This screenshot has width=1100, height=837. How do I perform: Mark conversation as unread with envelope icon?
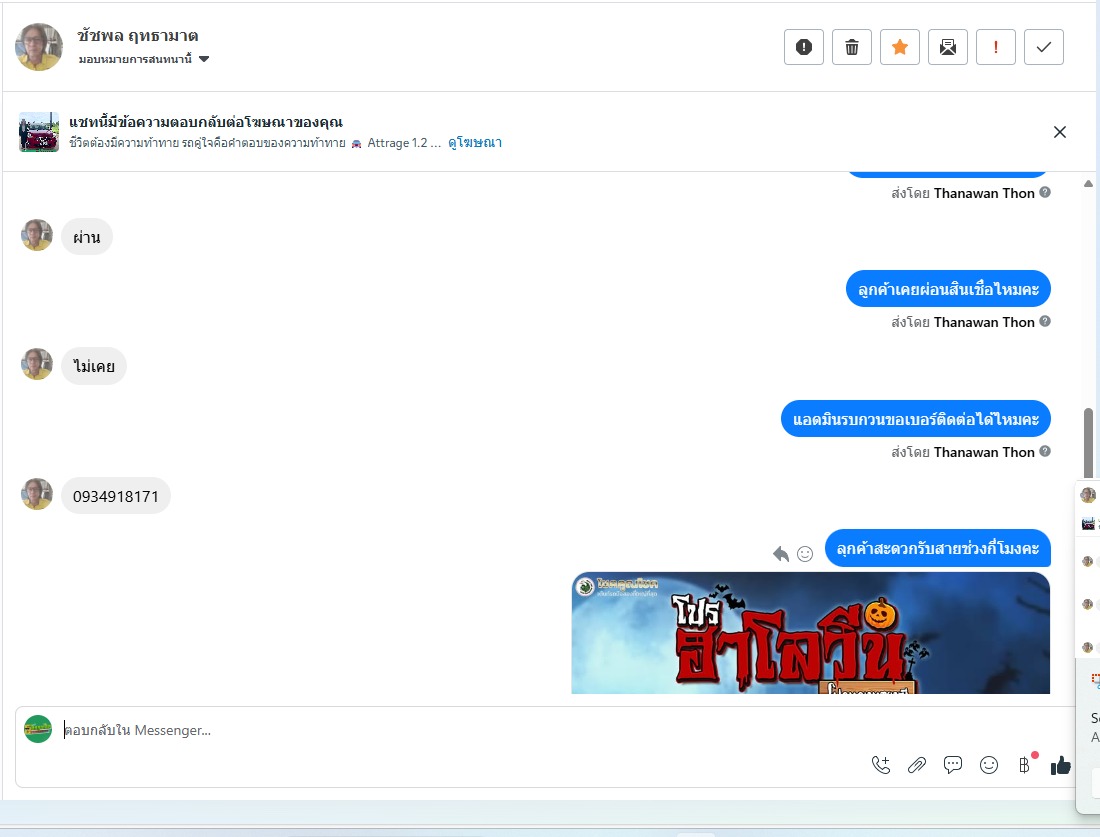pos(948,47)
